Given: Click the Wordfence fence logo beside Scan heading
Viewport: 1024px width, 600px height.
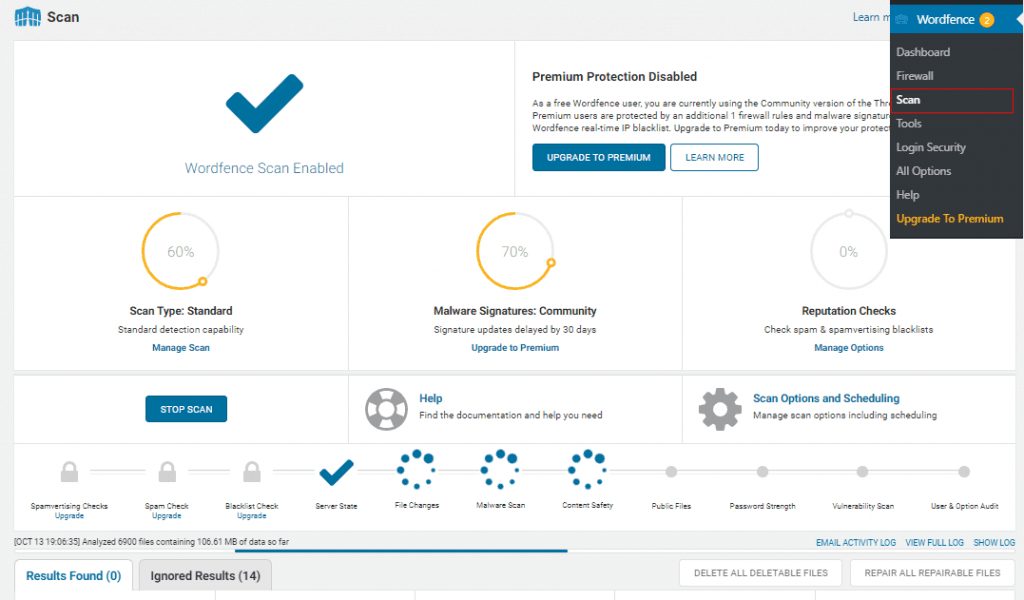Looking at the screenshot, I should coord(27,16).
